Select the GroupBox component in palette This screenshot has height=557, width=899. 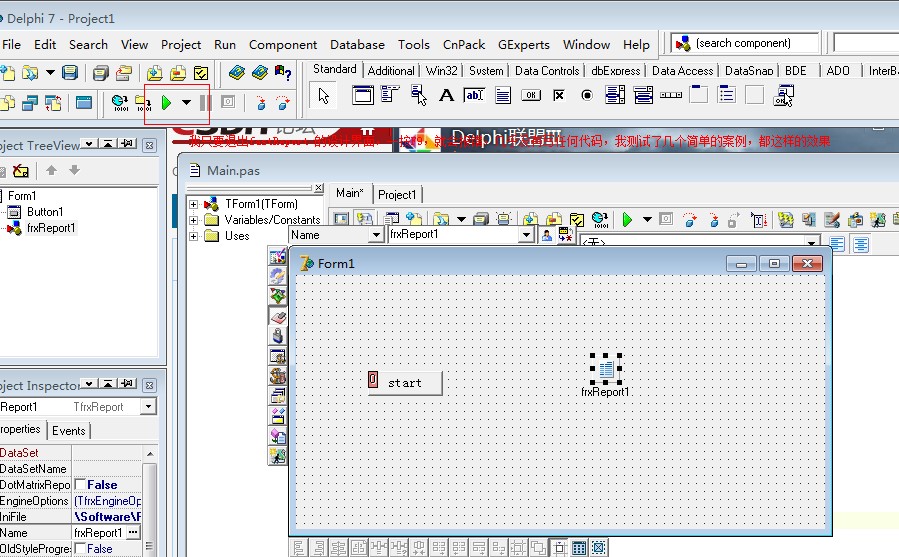pyautogui.click(x=698, y=94)
